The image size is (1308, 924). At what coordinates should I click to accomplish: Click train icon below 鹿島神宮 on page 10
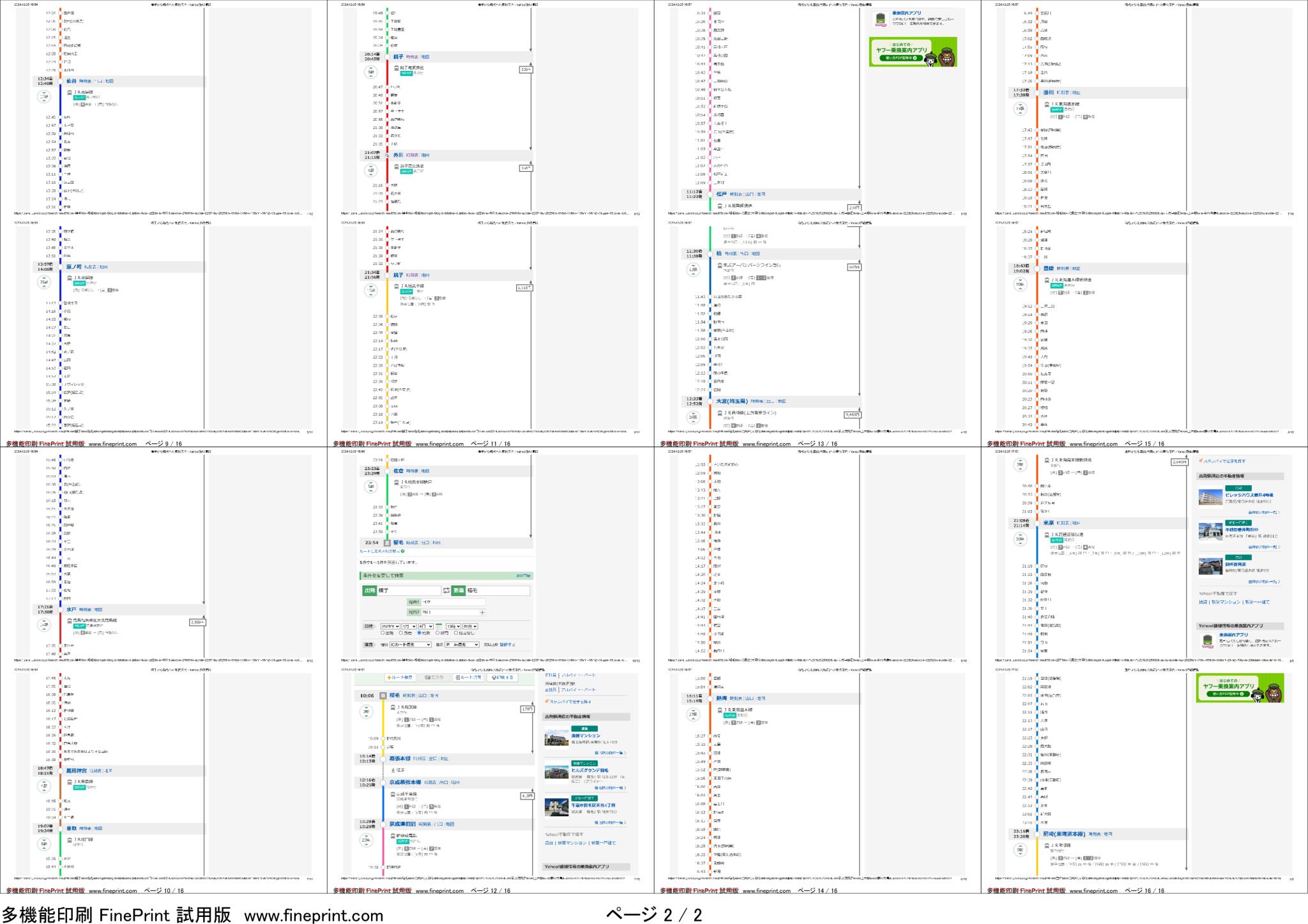pyautogui.click(x=70, y=782)
